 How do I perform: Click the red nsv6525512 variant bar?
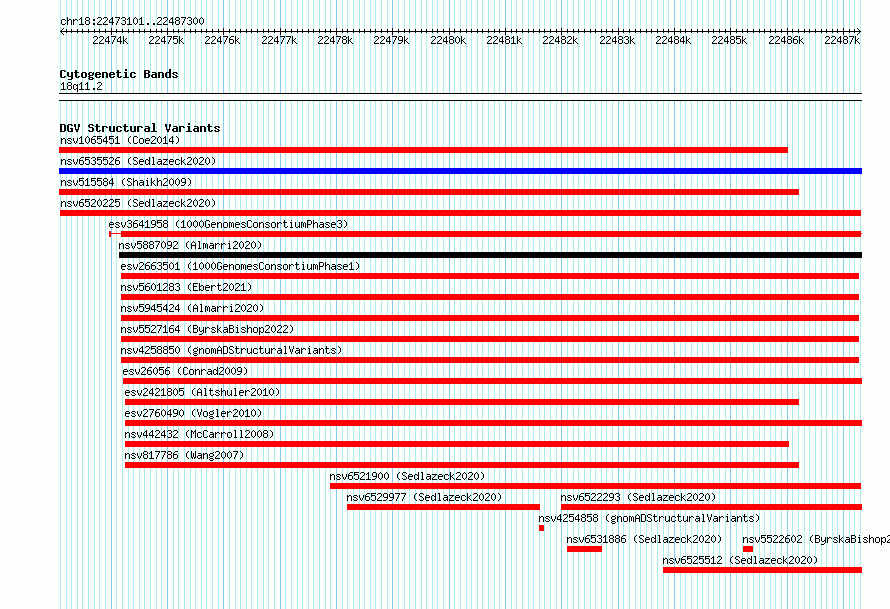pyautogui.click(x=762, y=570)
